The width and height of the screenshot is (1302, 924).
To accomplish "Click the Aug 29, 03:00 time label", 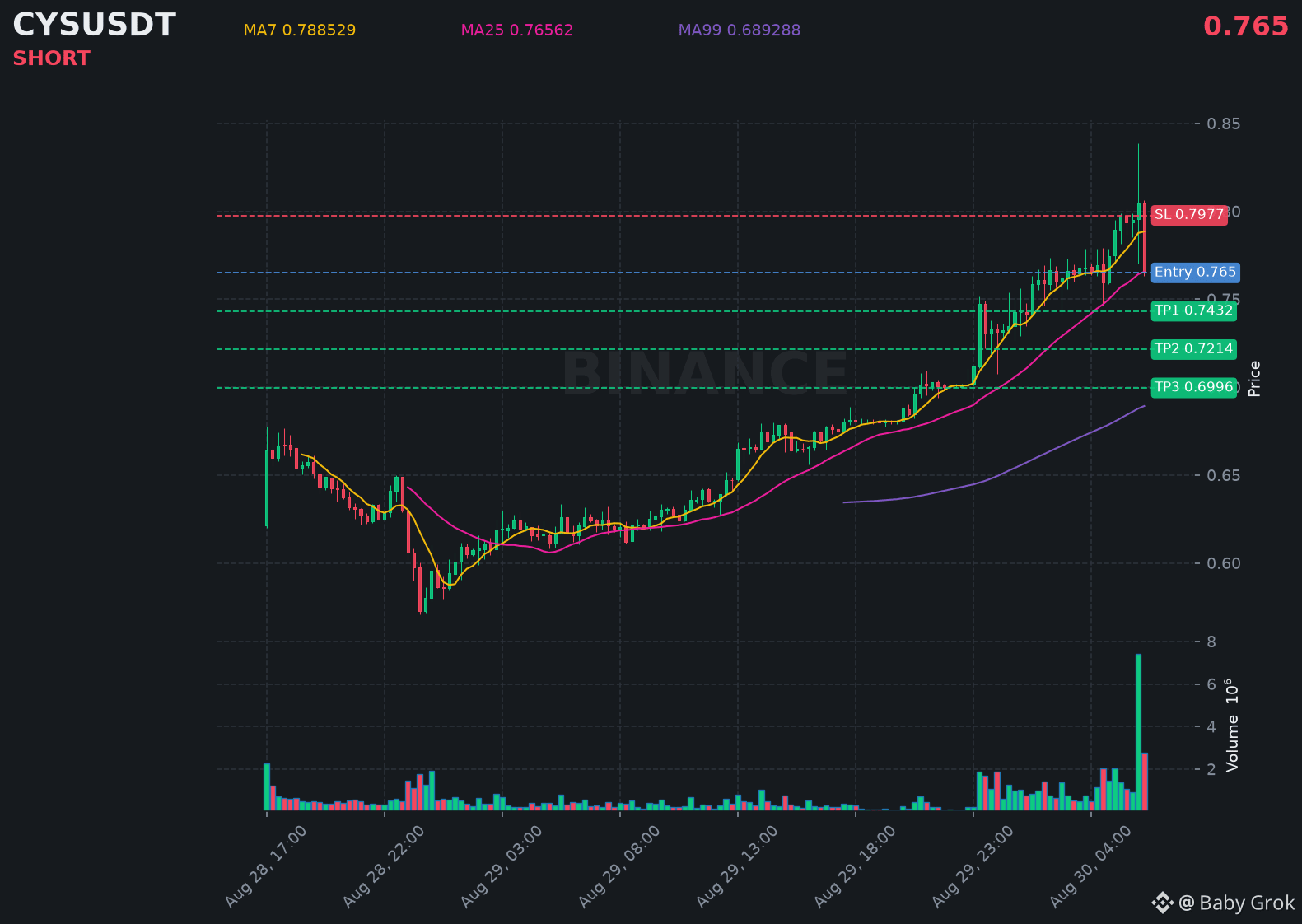I will [x=502, y=866].
